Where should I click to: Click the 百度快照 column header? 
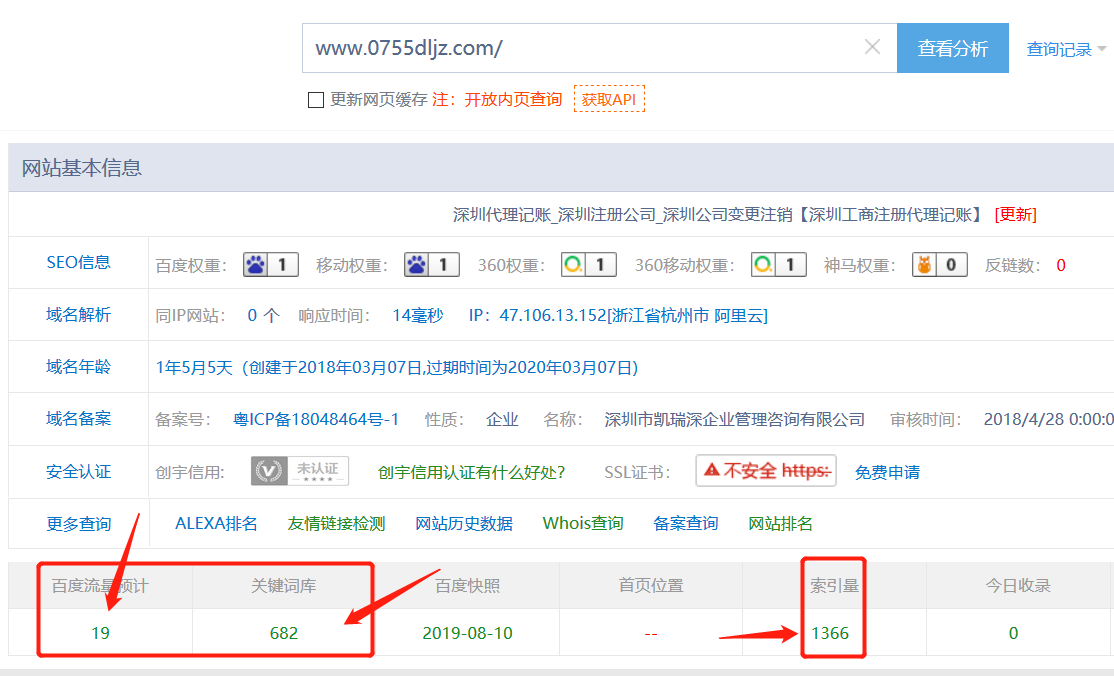pyautogui.click(x=467, y=586)
